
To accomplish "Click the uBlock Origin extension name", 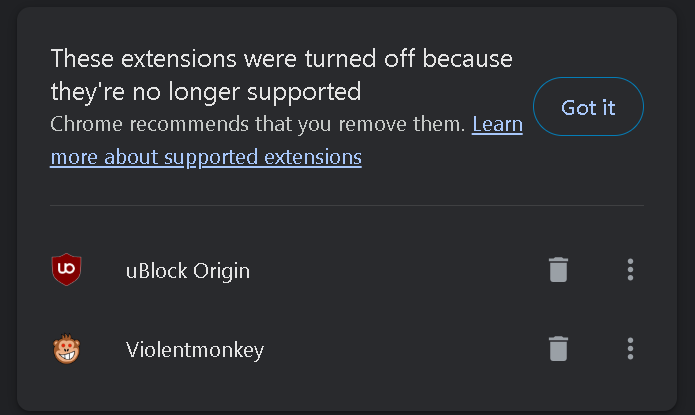I will click(x=188, y=269).
